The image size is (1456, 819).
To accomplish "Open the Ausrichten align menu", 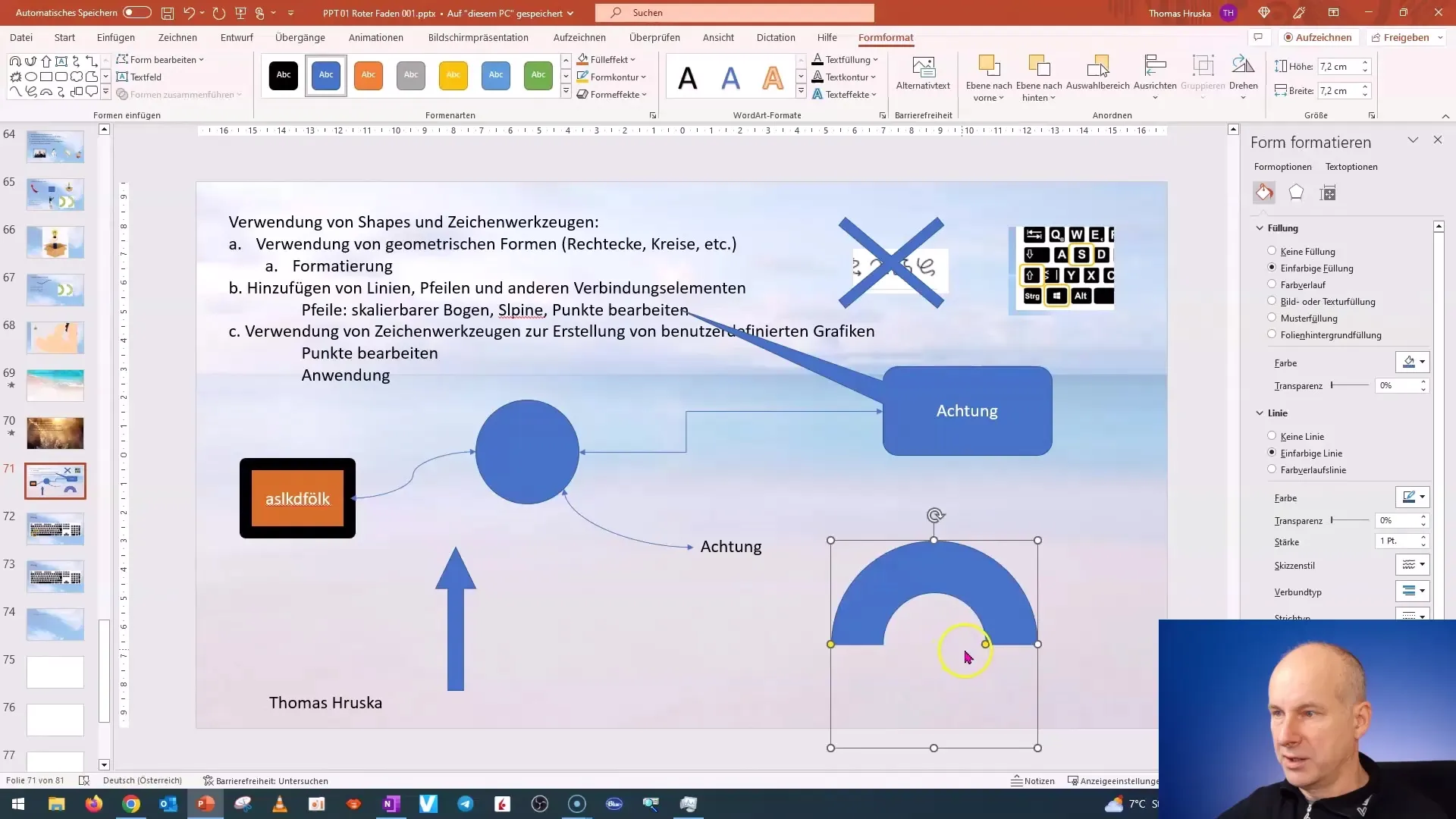I will click(x=1155, y=76).
